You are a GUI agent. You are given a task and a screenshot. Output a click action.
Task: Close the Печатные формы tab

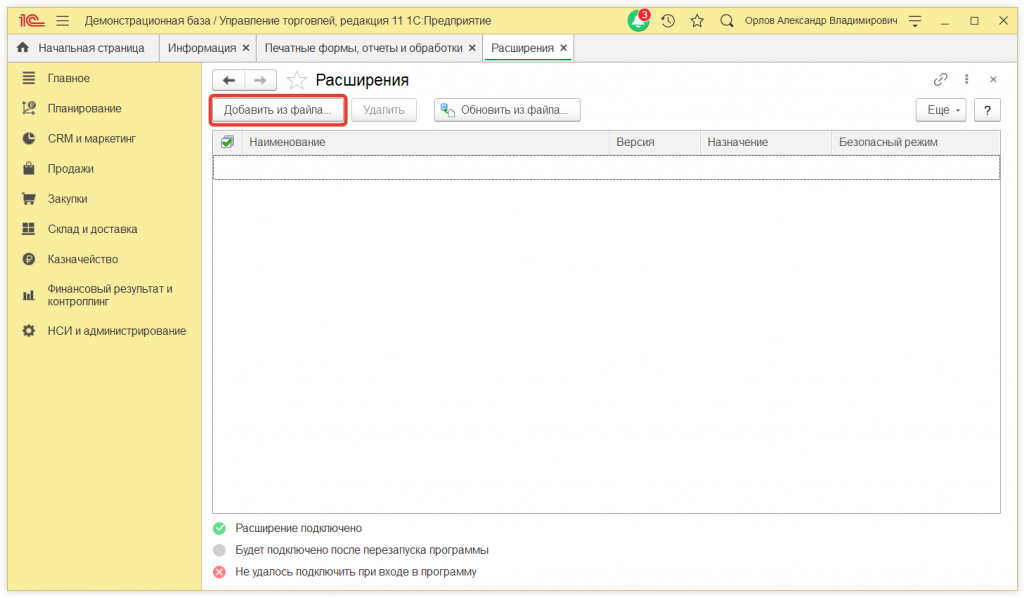tap(472, 48)
